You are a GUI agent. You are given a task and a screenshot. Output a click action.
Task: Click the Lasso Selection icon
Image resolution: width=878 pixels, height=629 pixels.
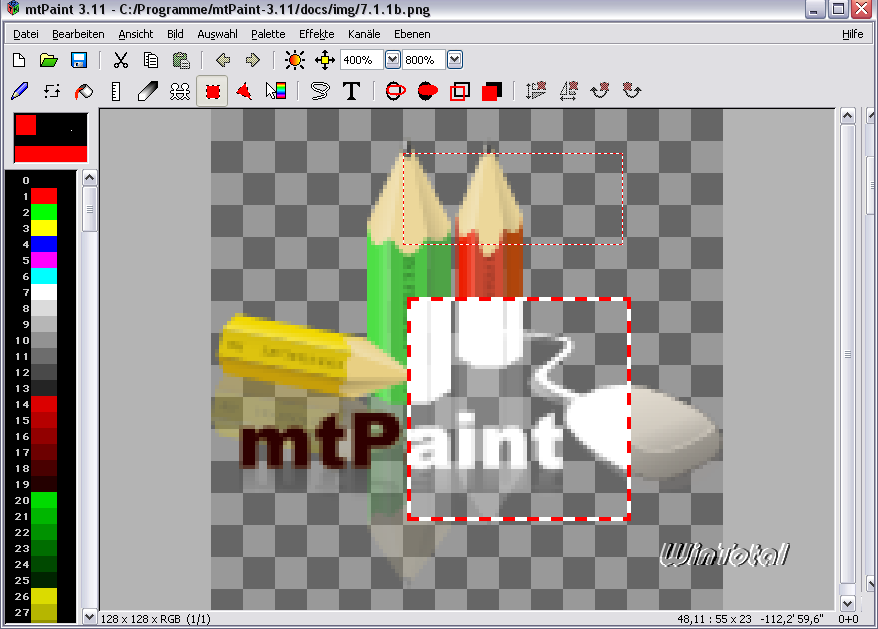coord(320,91)
